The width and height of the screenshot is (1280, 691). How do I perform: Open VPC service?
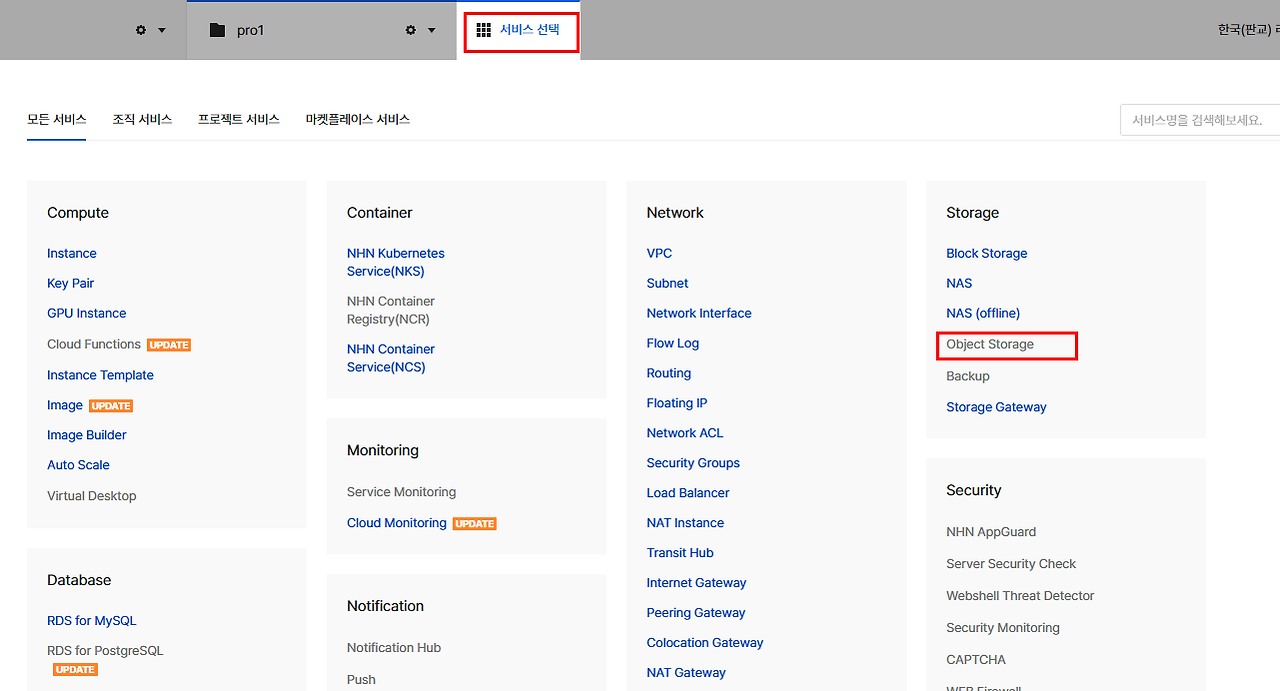pyautogui.click(x=659, y=253)
